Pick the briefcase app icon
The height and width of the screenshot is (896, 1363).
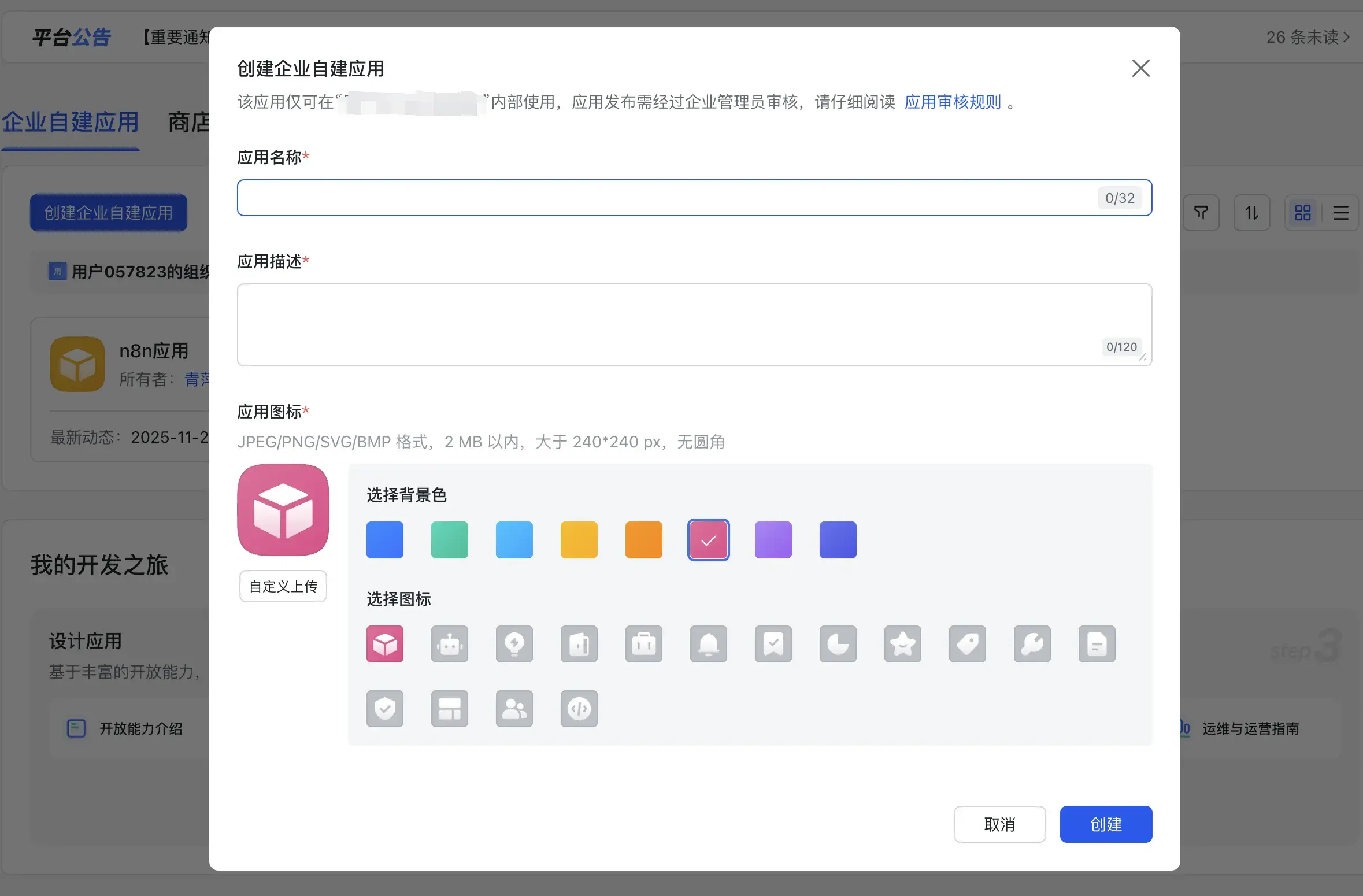643,644
